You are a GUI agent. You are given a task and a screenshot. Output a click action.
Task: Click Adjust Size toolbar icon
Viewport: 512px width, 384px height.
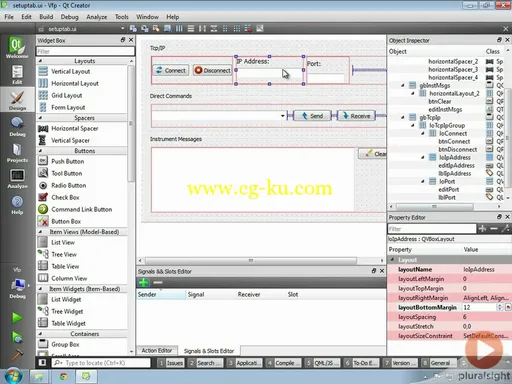click(260, 29)
